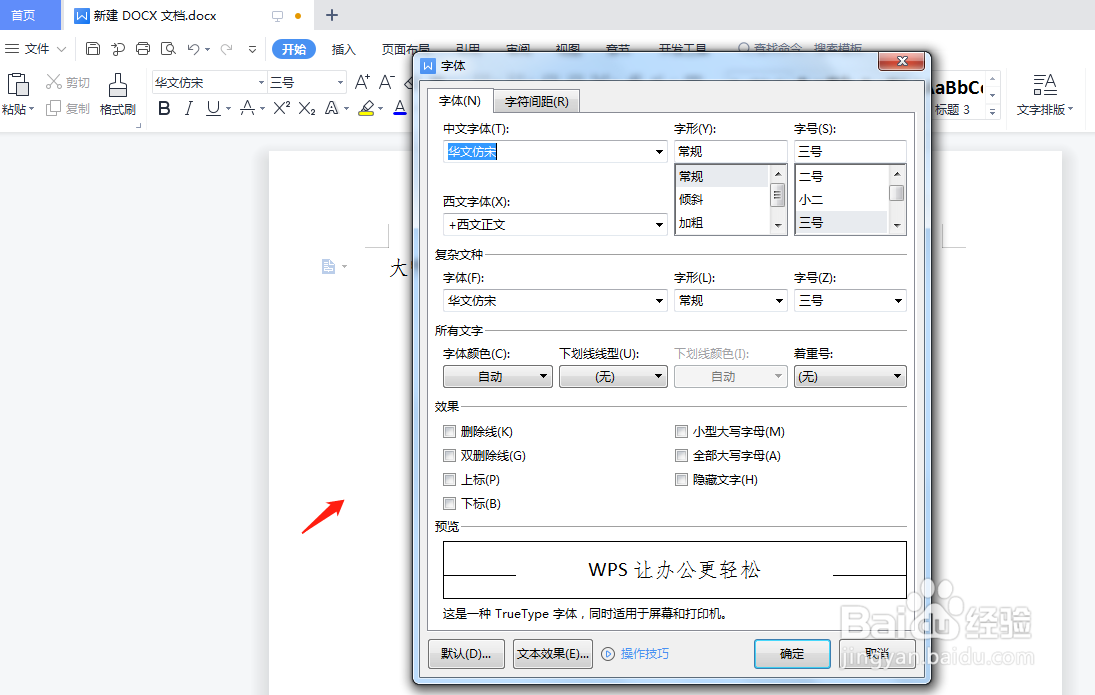
Task: Check the 上标 superscript option
Action: click(449, 479)
